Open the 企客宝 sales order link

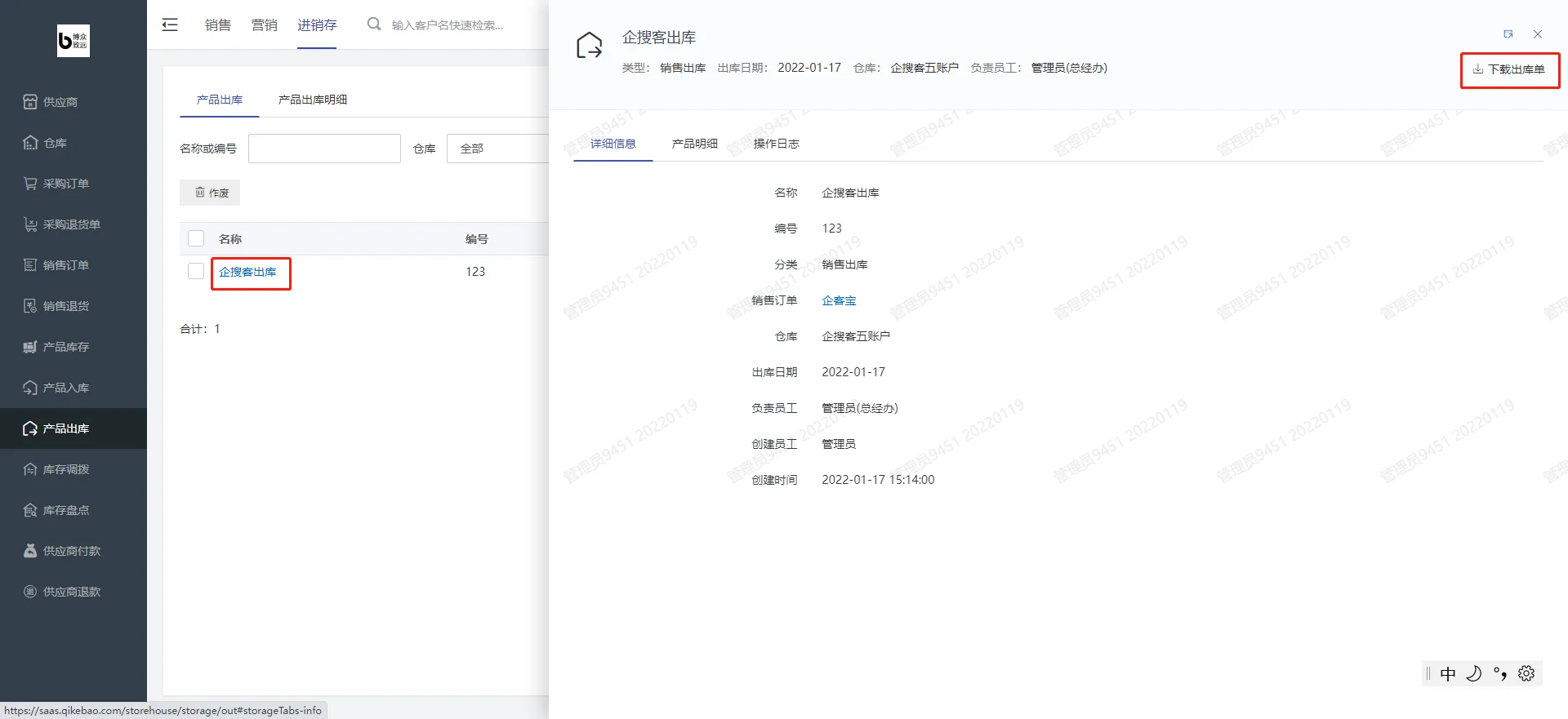click(839, 300)
